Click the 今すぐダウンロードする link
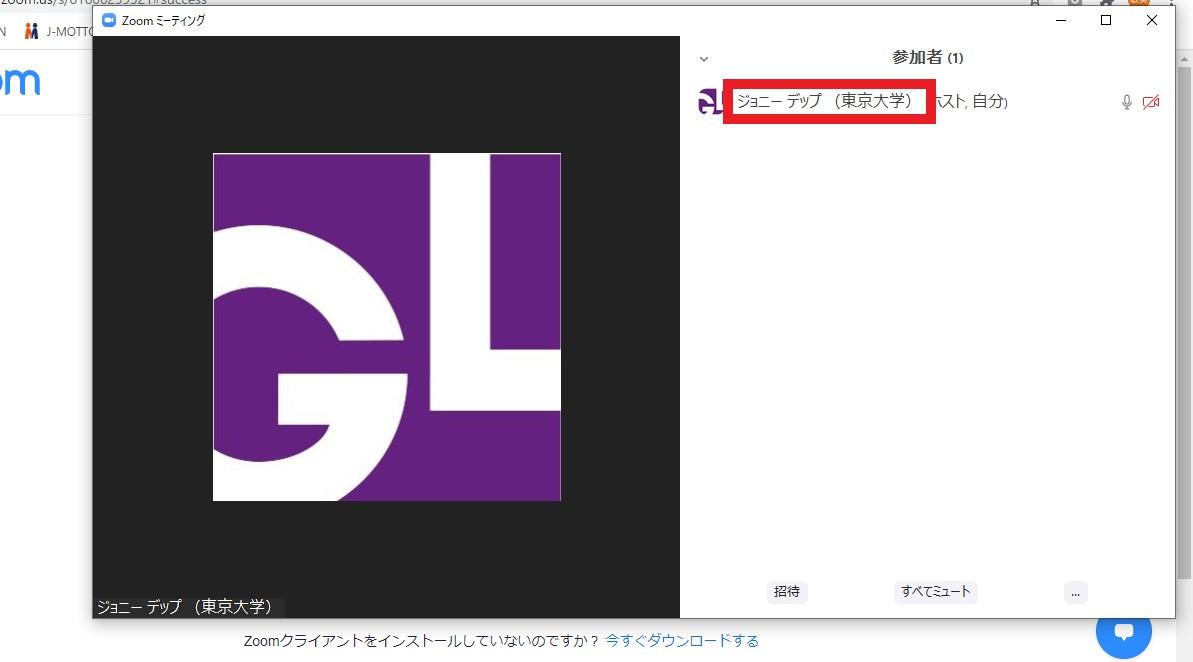 click(682, 641)
